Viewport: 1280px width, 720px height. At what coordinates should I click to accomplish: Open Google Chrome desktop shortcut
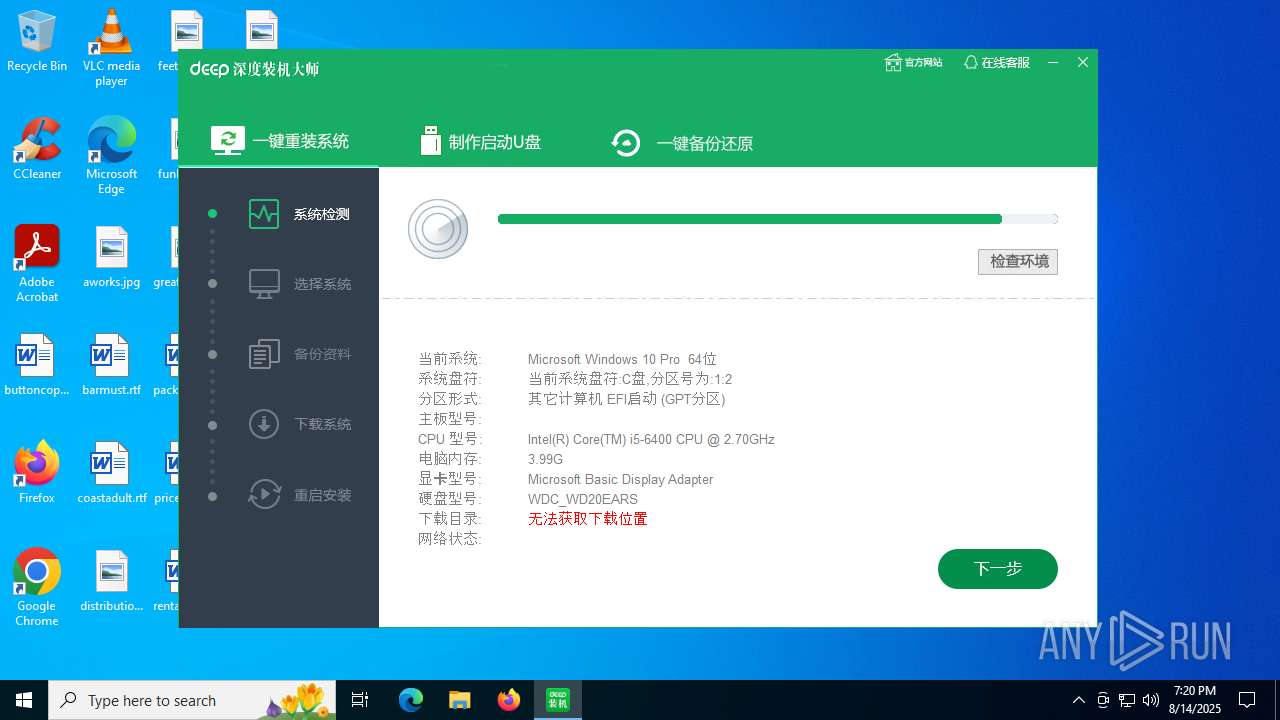(x=37, y=588)
